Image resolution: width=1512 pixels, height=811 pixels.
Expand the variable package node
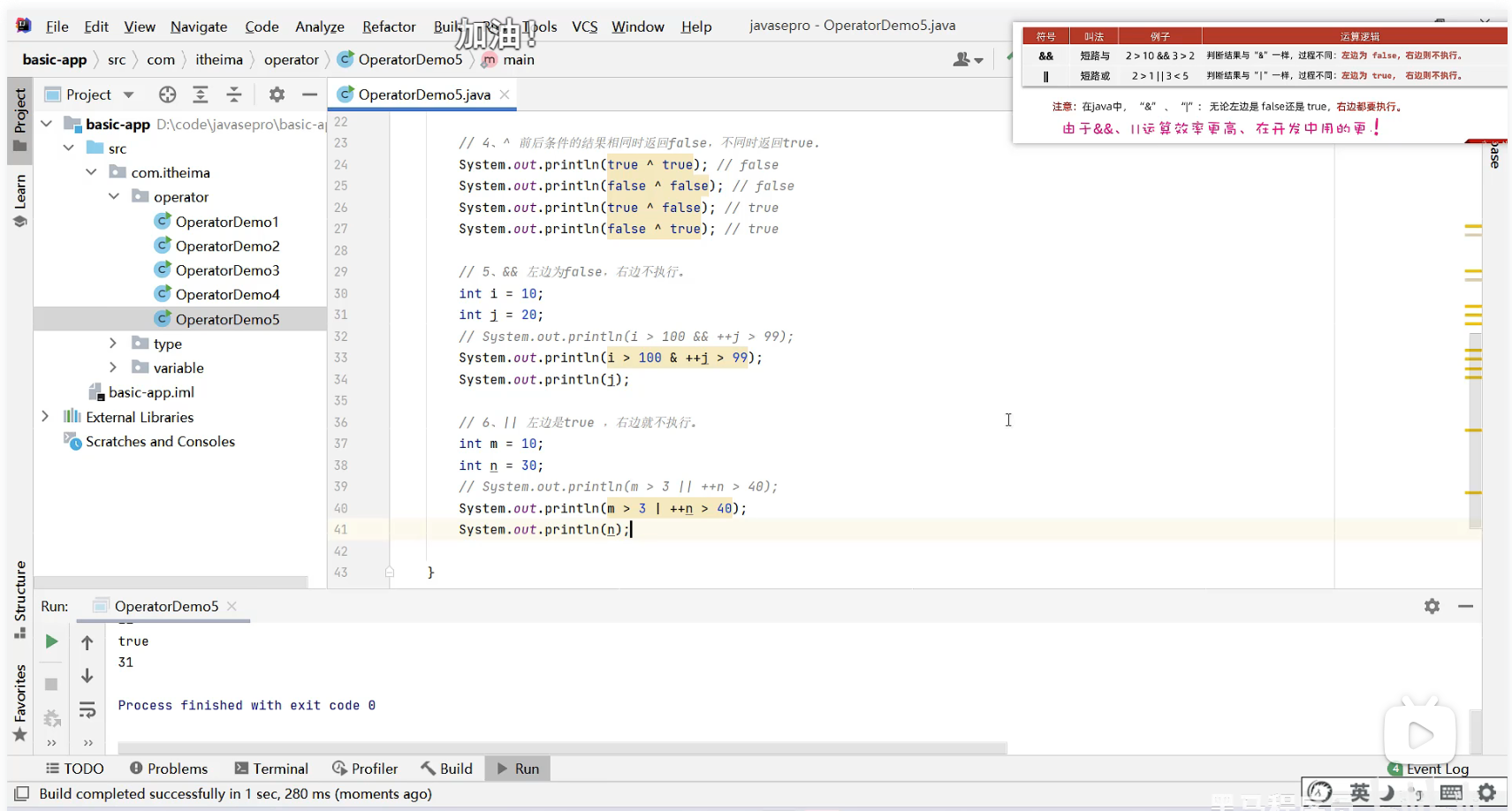tap(113, 368)
